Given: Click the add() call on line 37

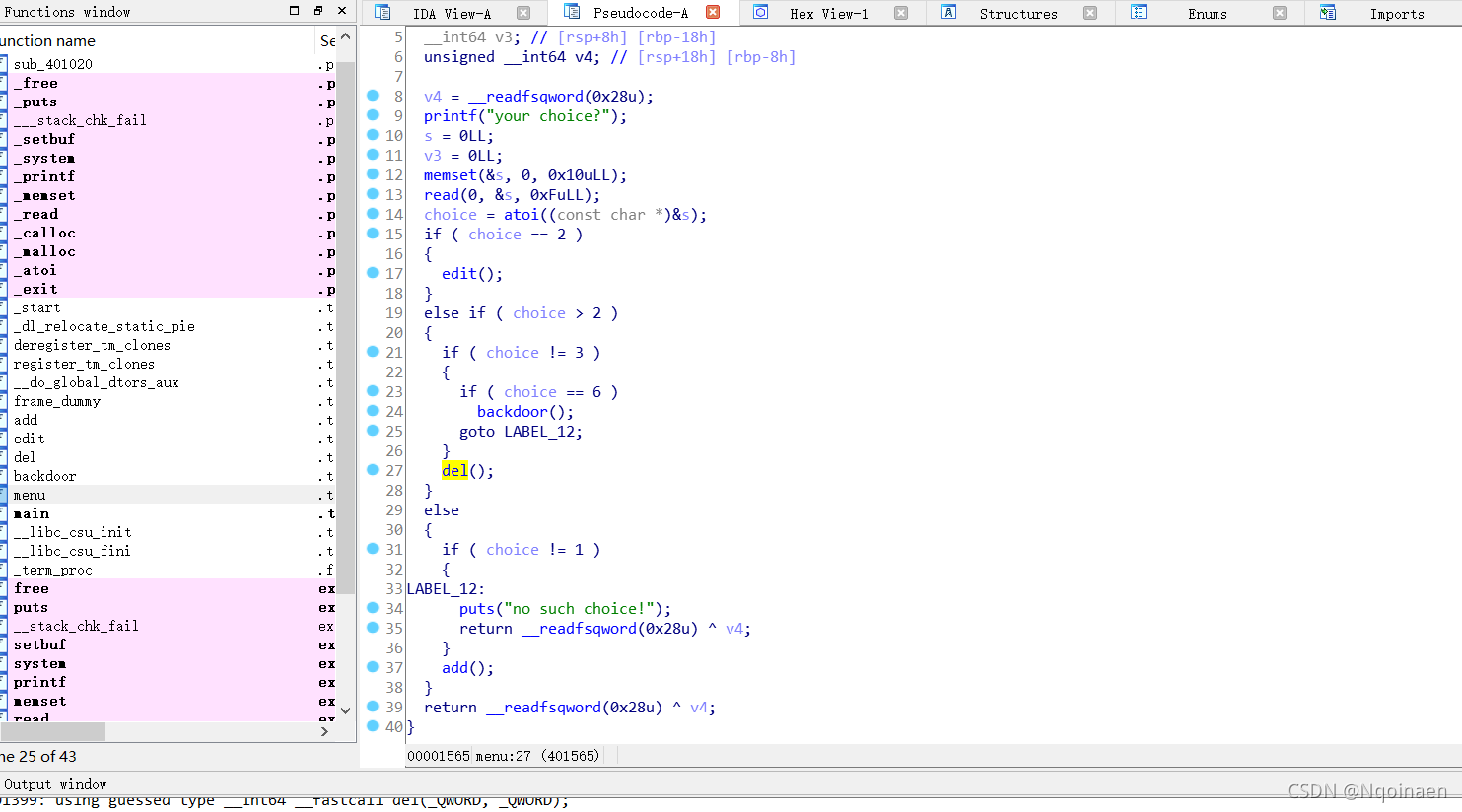Looking at the screenshot, I should coord(467,668).
